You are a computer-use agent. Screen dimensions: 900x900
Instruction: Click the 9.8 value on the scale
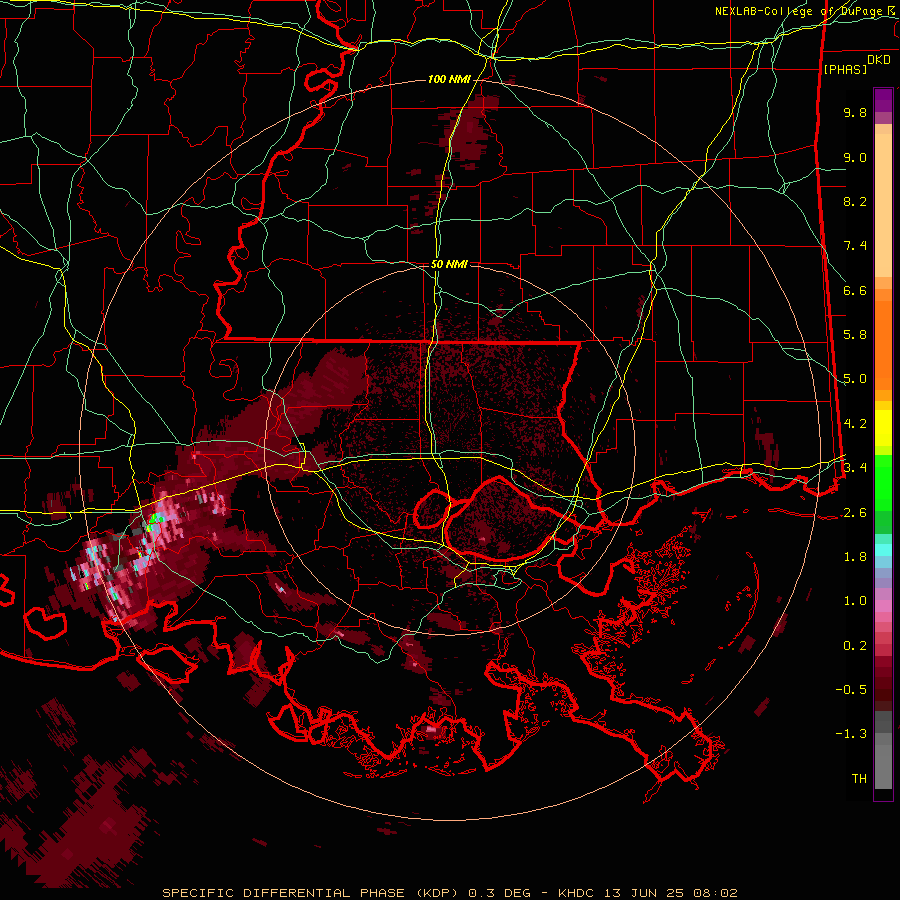(x=855, y=112)
